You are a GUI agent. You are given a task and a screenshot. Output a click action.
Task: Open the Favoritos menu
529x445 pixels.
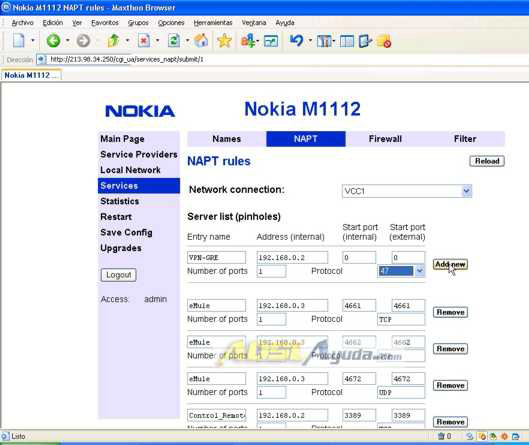click(105, 23)
